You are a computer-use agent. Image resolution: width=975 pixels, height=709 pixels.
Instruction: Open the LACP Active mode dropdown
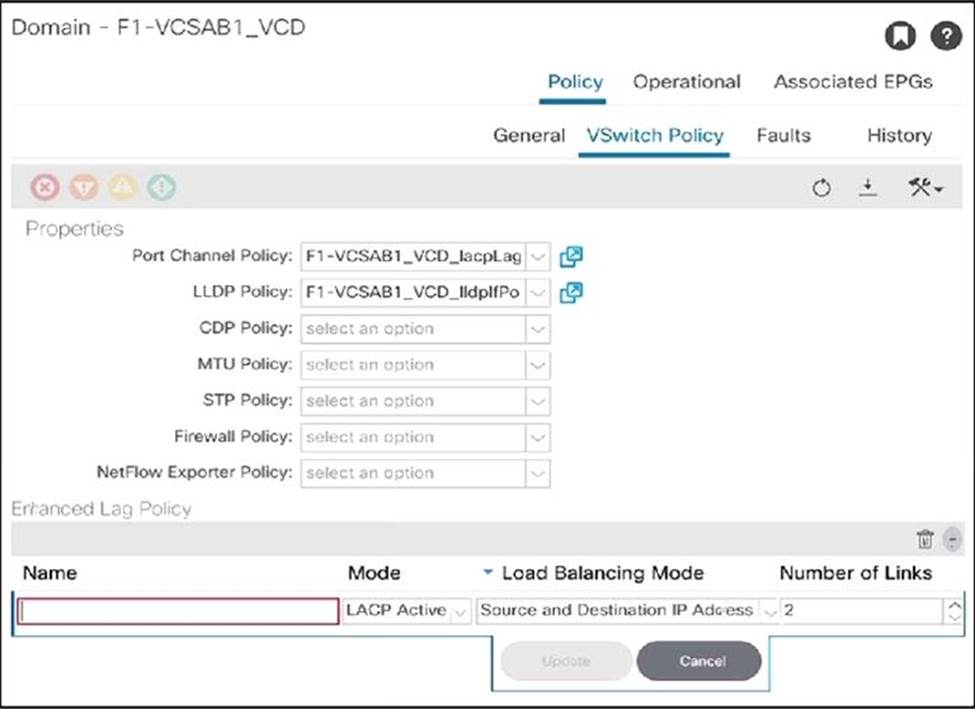[460, 610]
